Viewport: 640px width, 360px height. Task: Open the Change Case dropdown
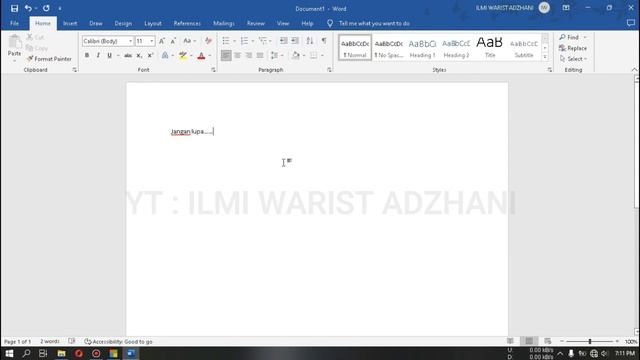coord(189,41)
